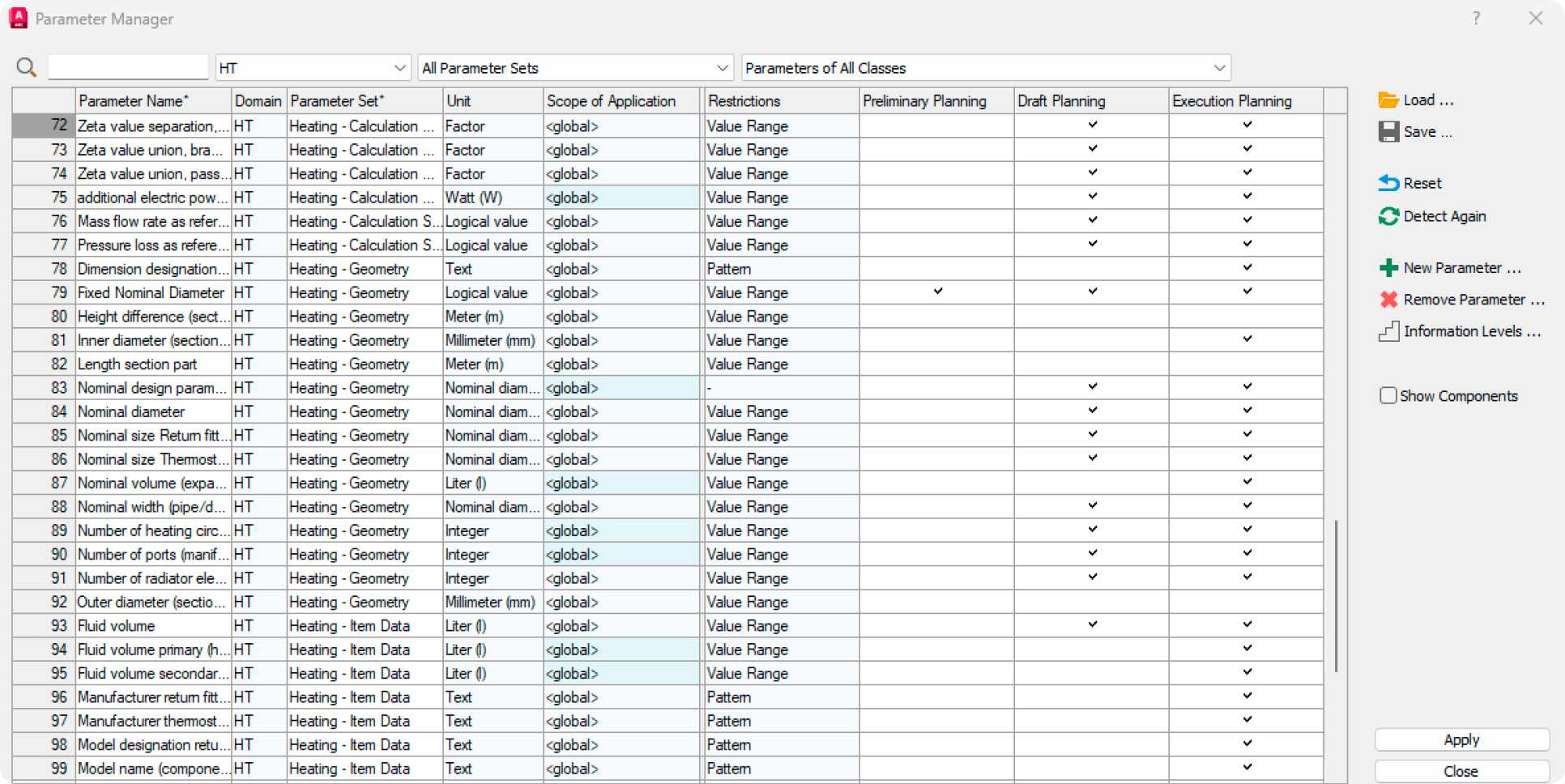This screenshot has height=784, width=1565.
Task: Enable the Show Components checkbox
Action: (x=1388, y=395)
